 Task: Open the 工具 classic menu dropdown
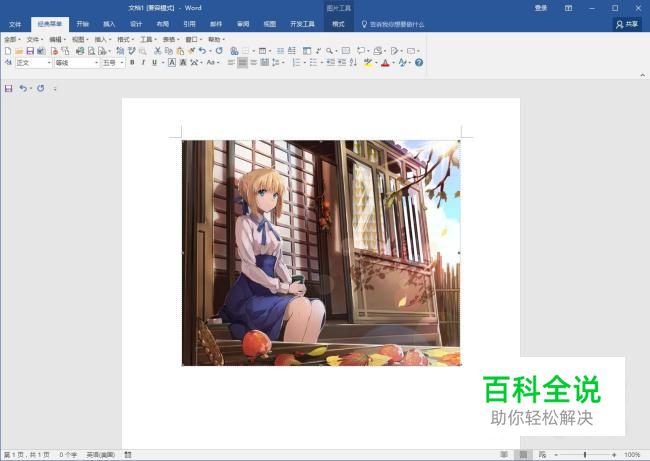coord(148,39)
